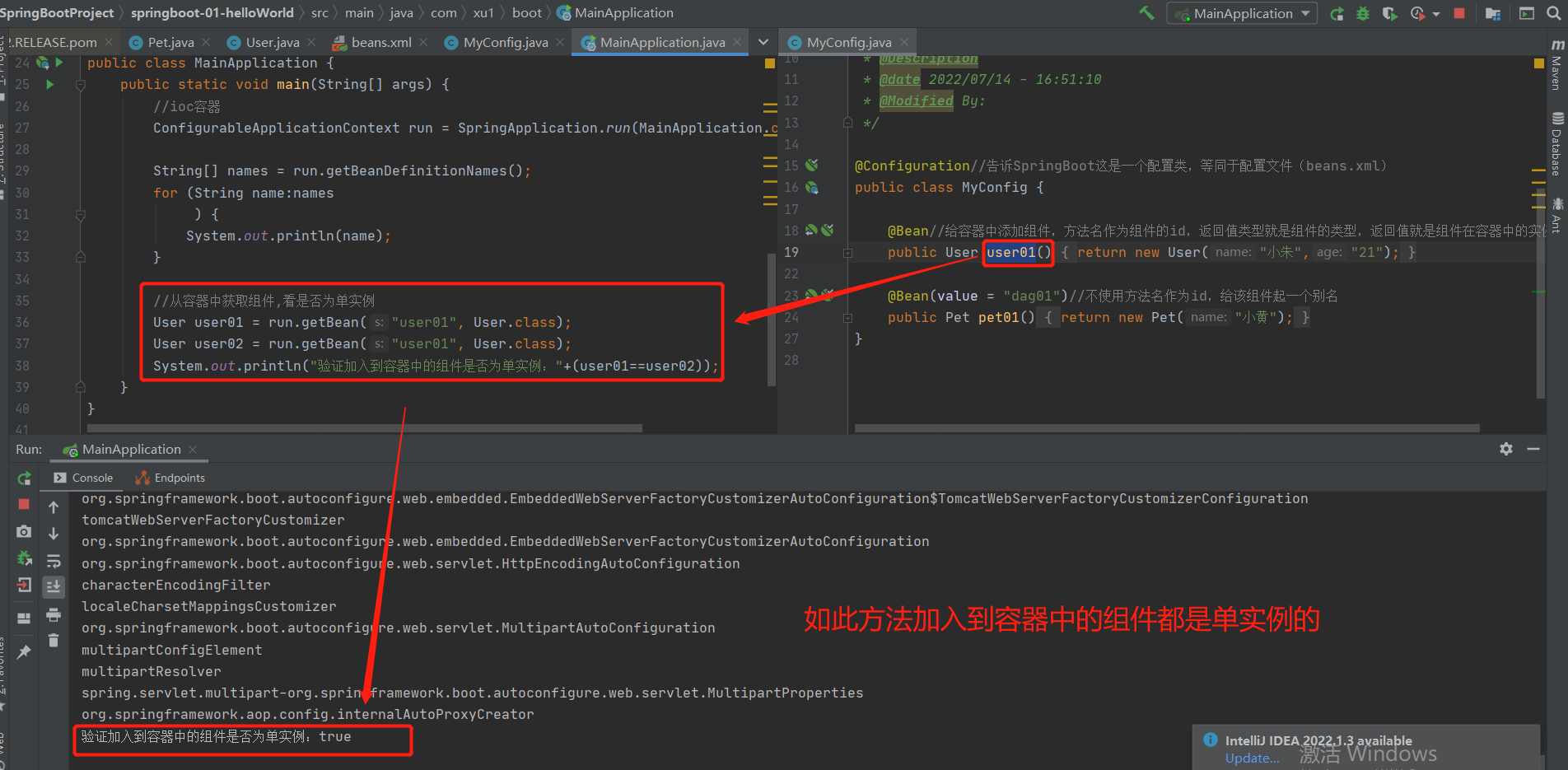The height and width of the screenshot is (770, 1568).
Task: Close the MainApplication run tab
Action: 193,449
